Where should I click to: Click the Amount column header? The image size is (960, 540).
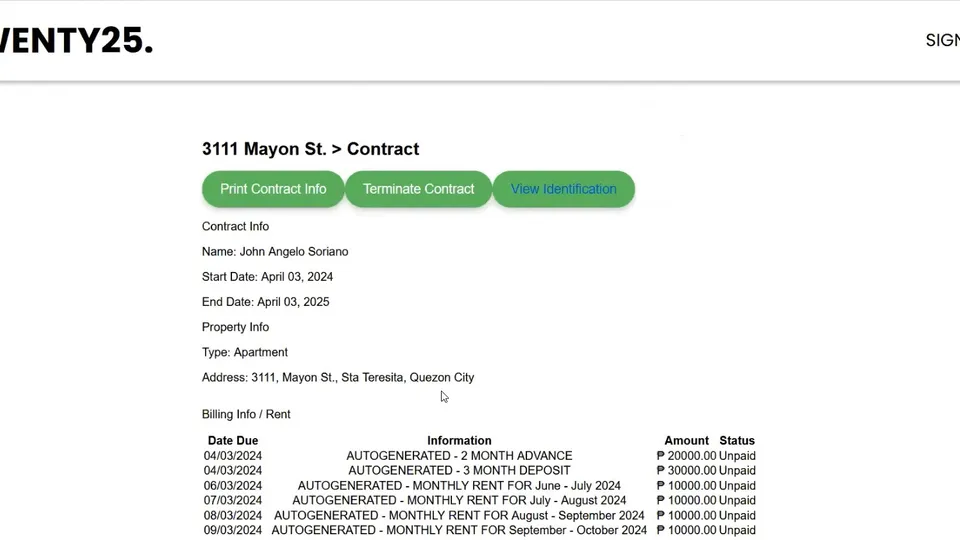[686, 441]
